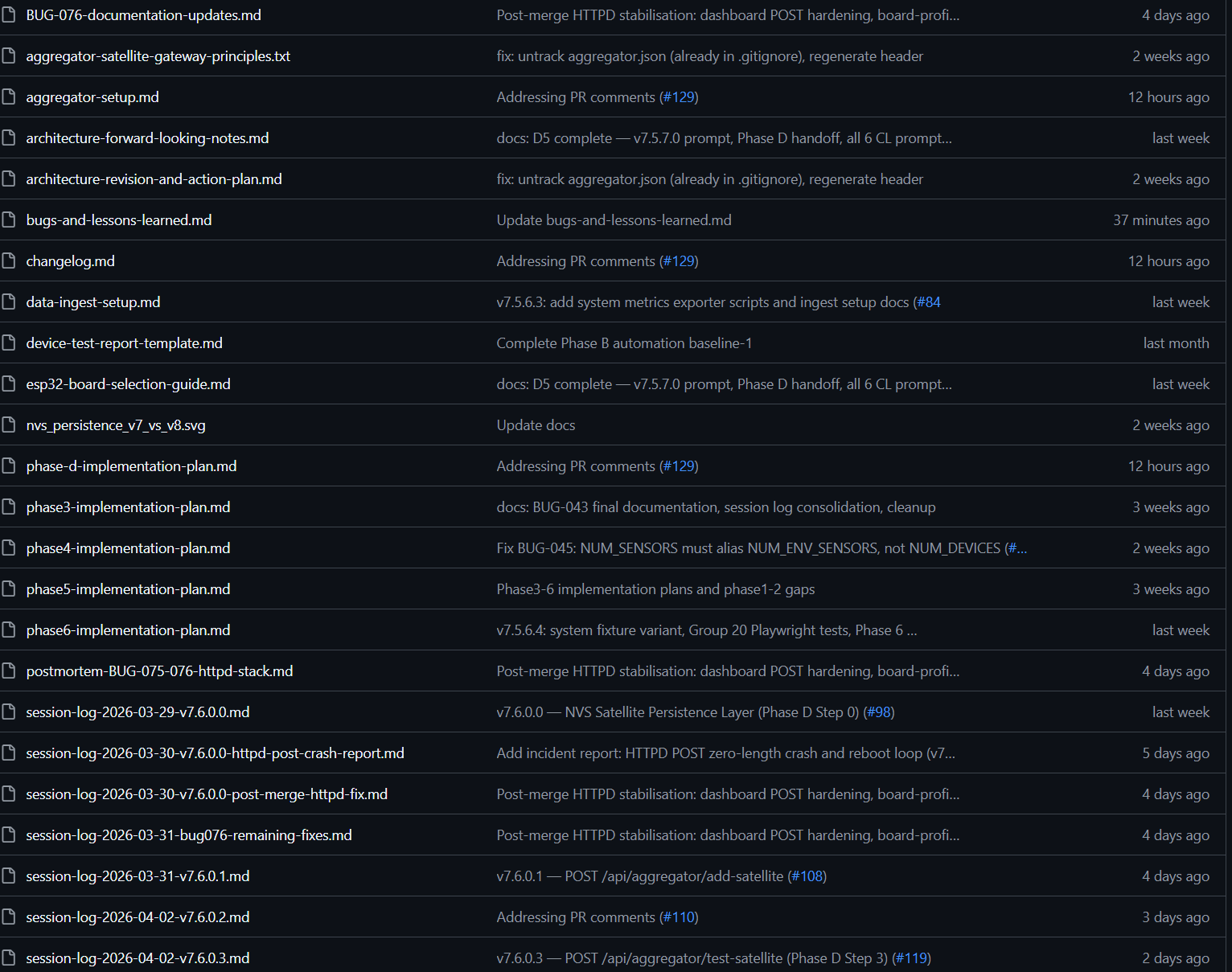Open PR #108 link for v7.6.0.1

pos(807,876)
